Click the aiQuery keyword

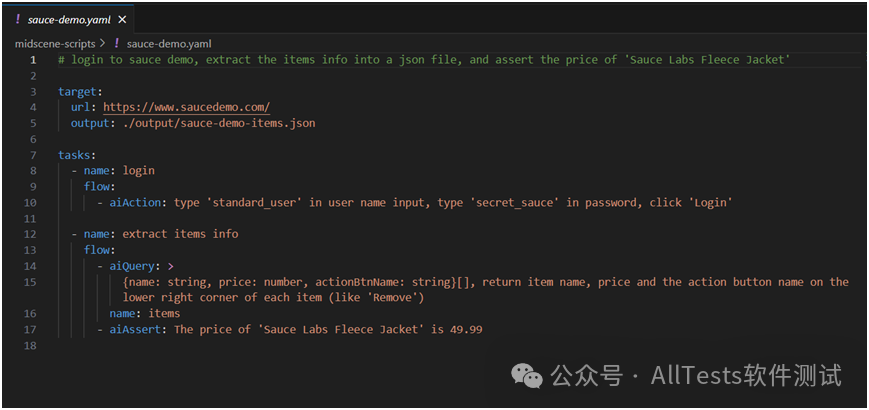(132, 266)
